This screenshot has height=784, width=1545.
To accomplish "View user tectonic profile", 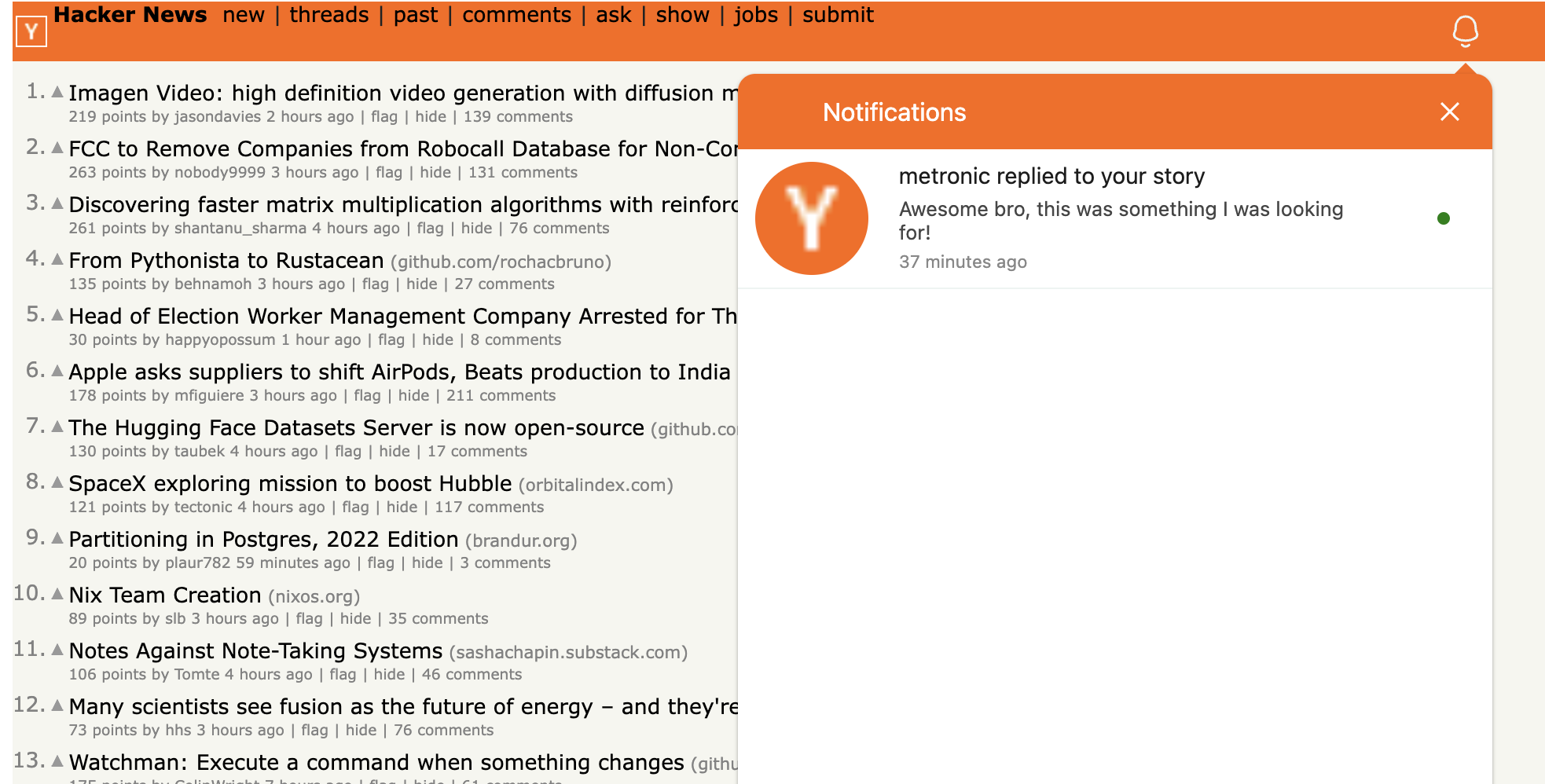I will coord(203,507).
